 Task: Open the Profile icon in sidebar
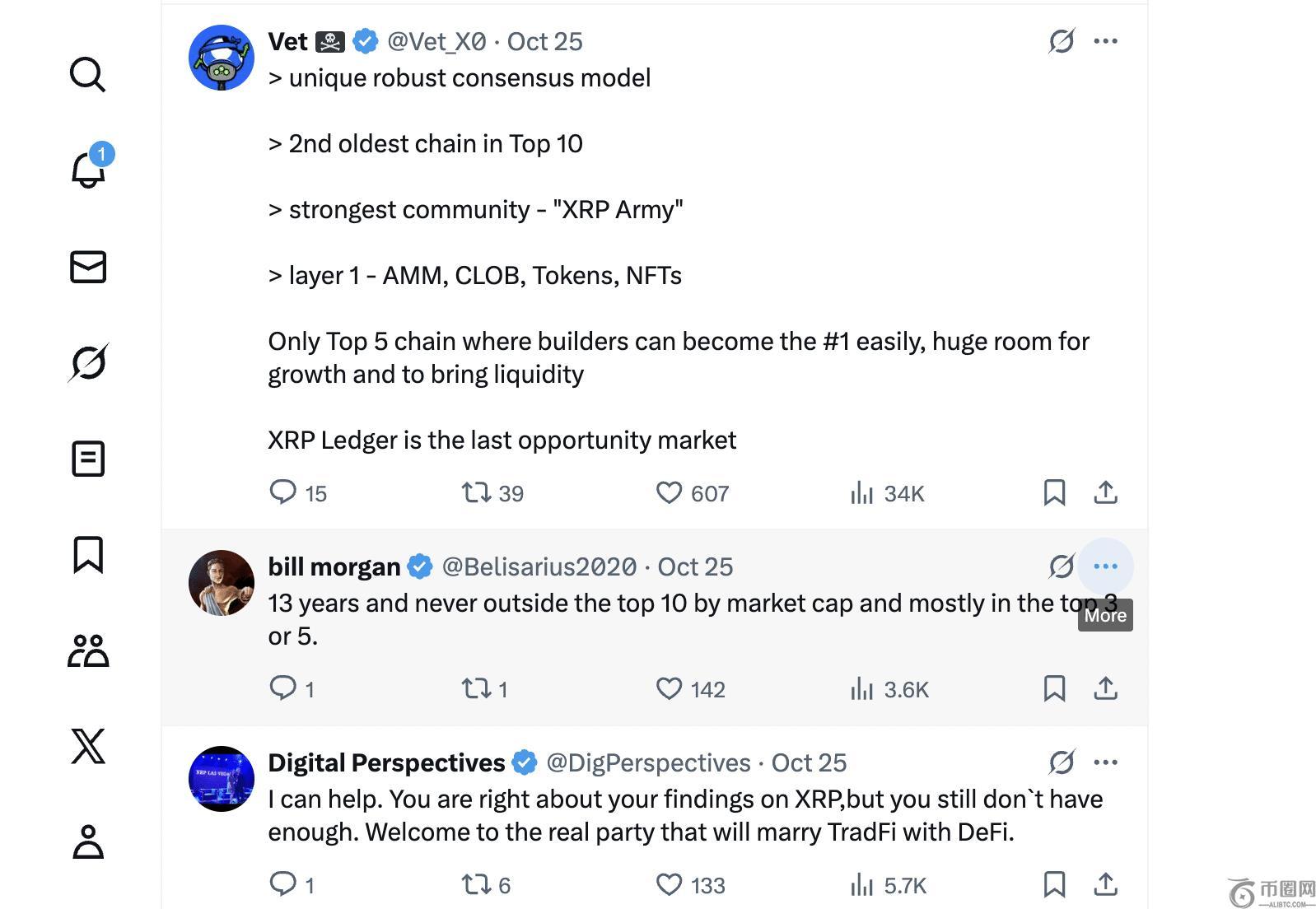[x=88, y=841]
